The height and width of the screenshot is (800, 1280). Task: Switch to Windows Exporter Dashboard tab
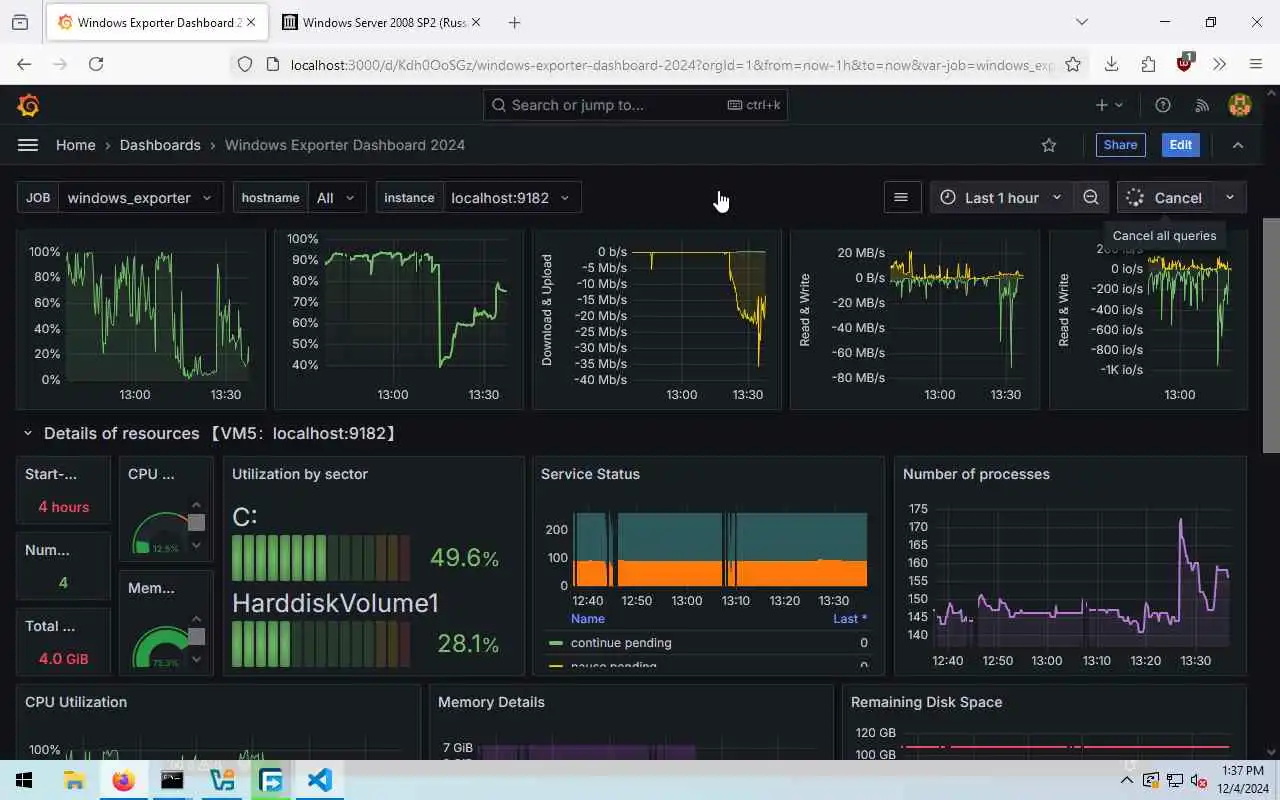click(155, 22)
